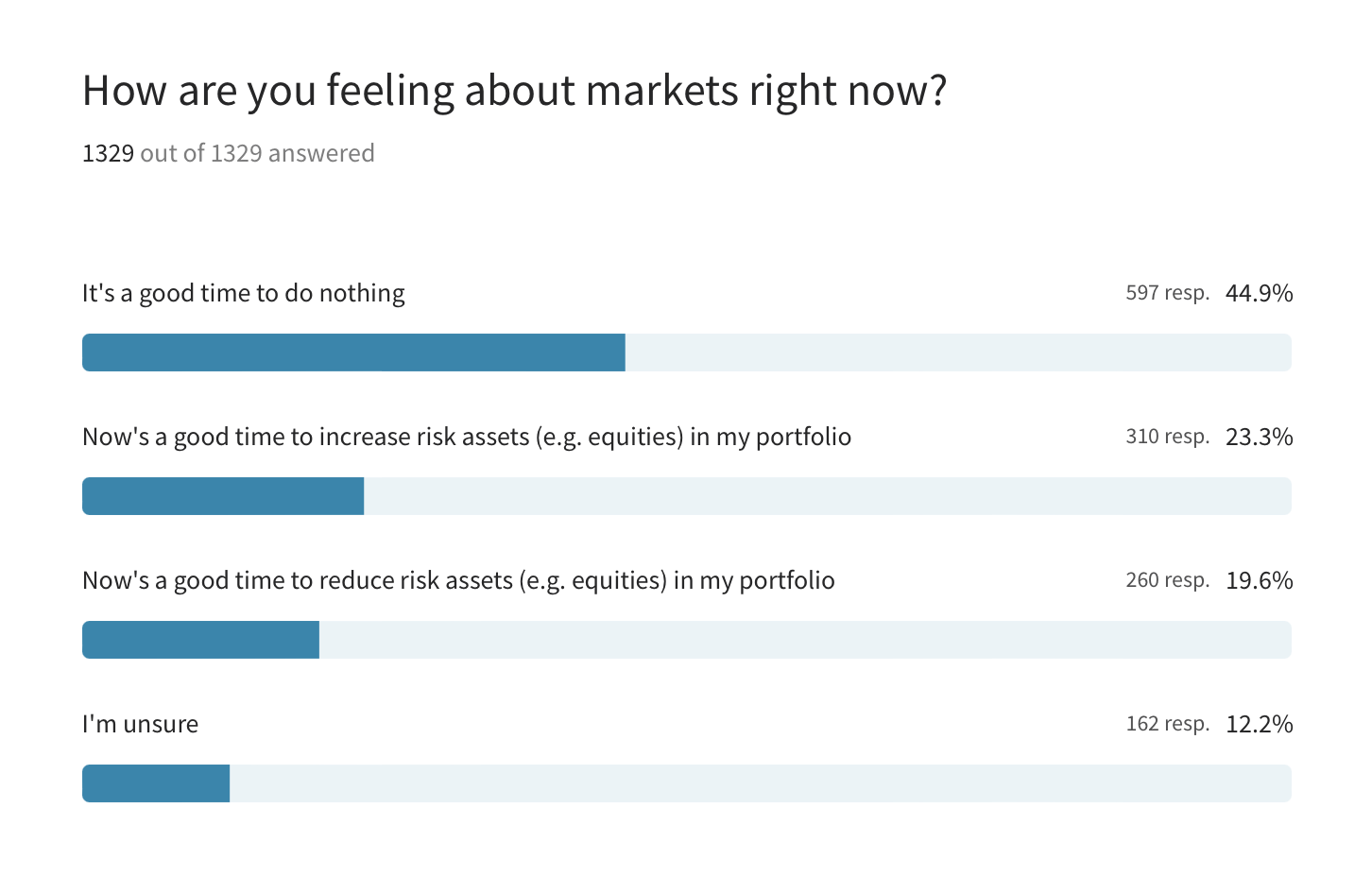Click the 23.3% percentage value
Screen dimensions: 1372x877
[1259, 437]
